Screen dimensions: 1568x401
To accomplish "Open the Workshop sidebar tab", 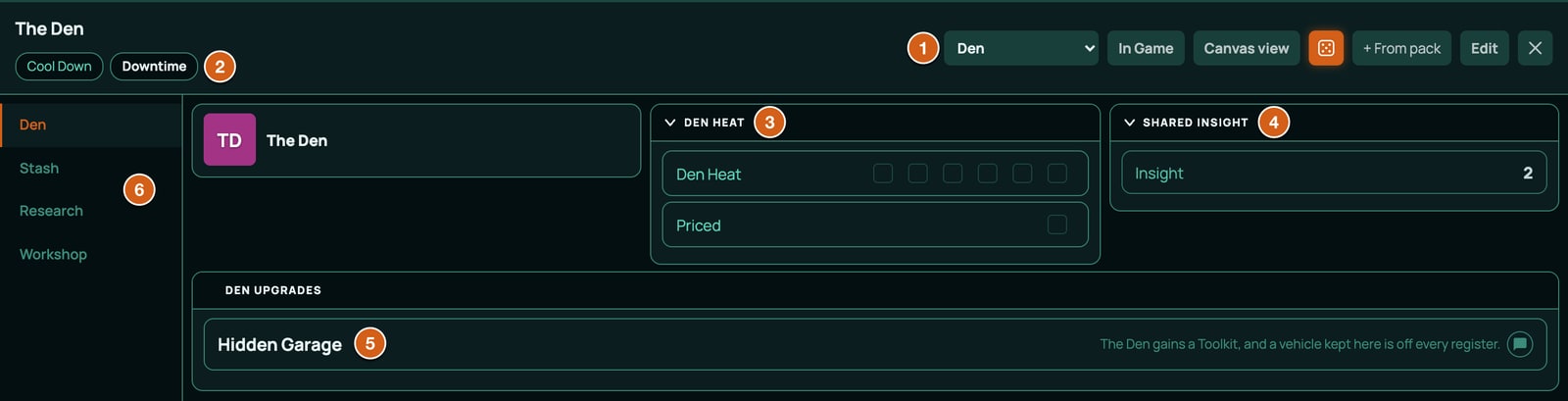I will pyautogui.click(x=53, y=254).
